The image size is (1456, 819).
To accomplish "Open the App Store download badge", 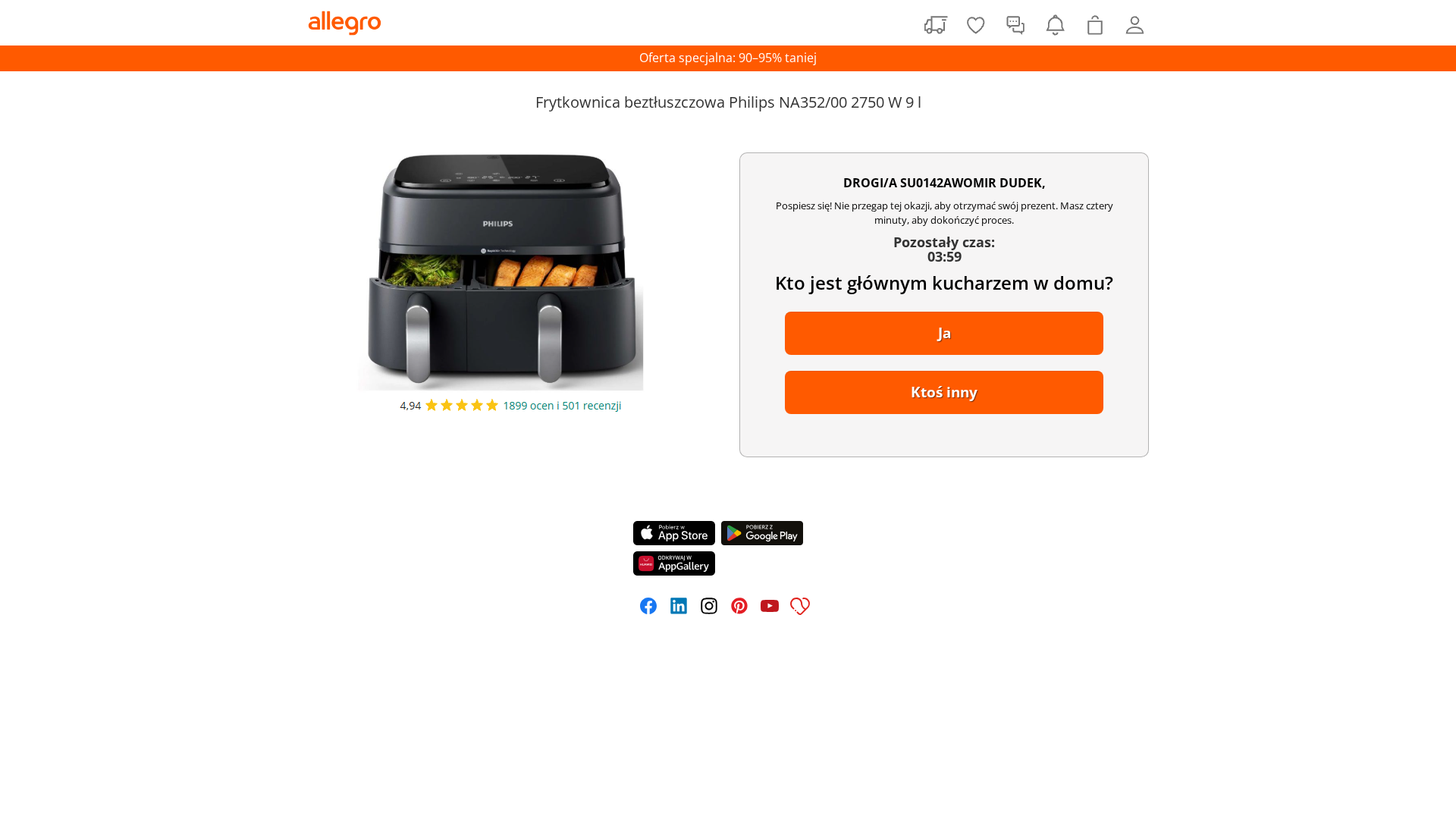I will pos(674,533).
